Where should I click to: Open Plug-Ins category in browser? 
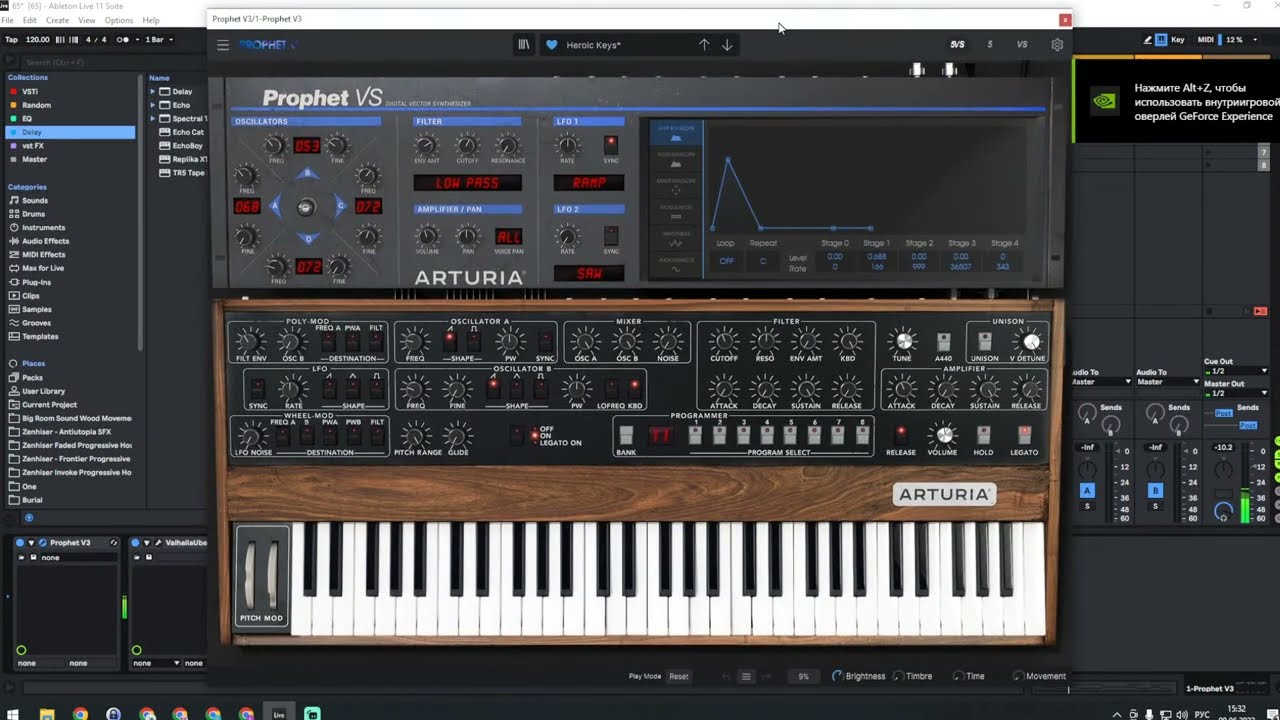[x=36, y=282]
